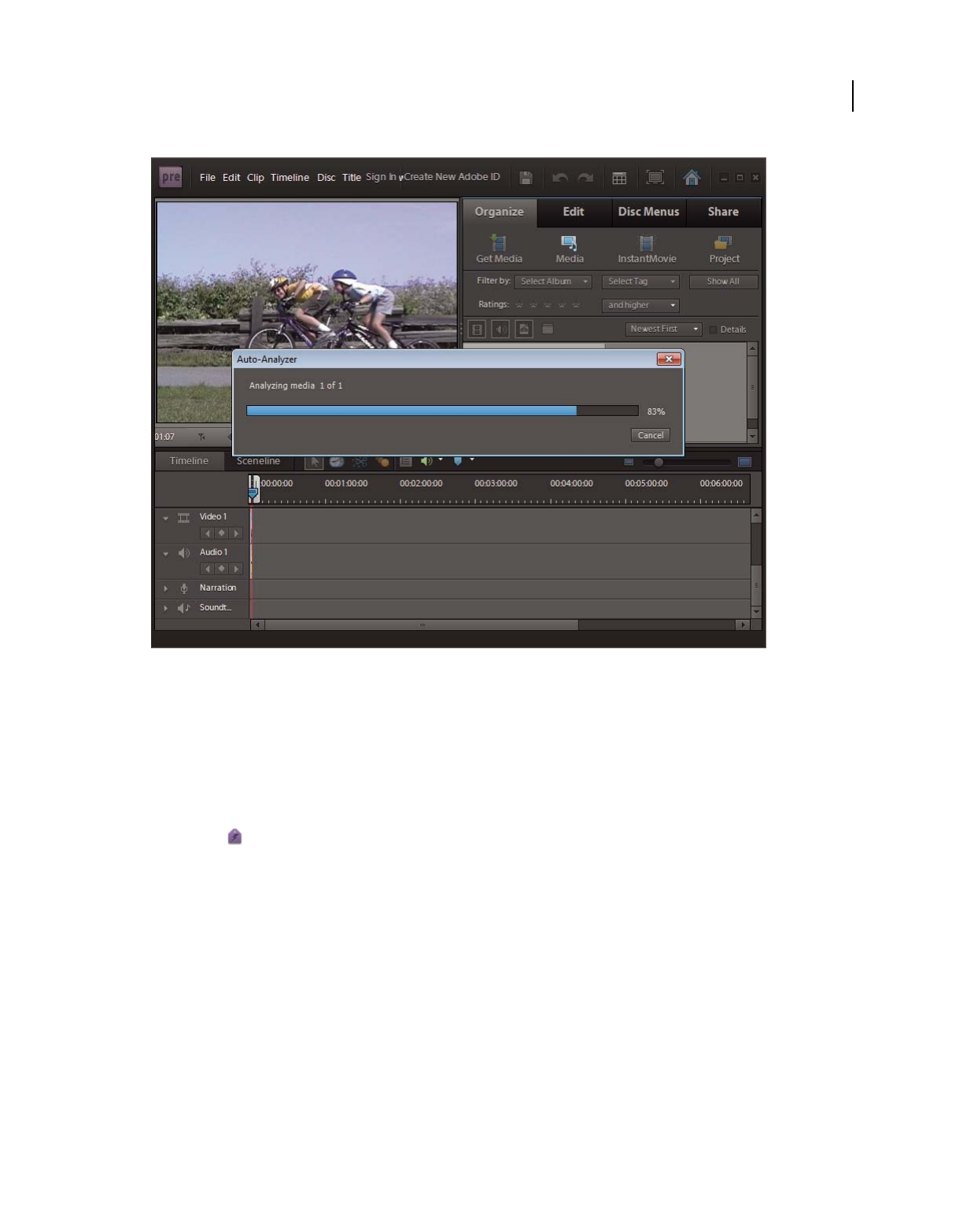Image resolution: width=963 pixels, height=1232 pixels.
Task: Switch to the Disc Menus tab
Action: (x=648, y=212)
